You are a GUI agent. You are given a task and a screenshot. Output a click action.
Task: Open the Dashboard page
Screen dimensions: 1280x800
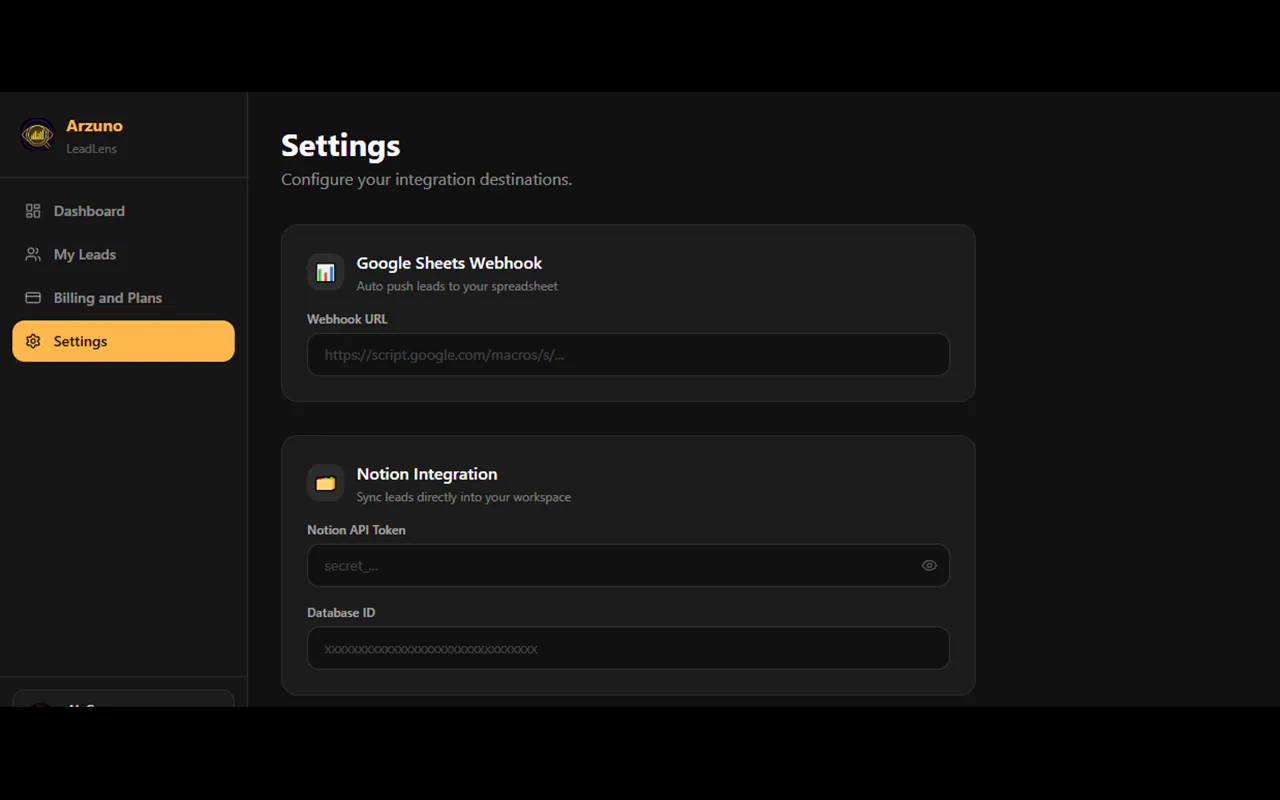(x=124, y=211)
